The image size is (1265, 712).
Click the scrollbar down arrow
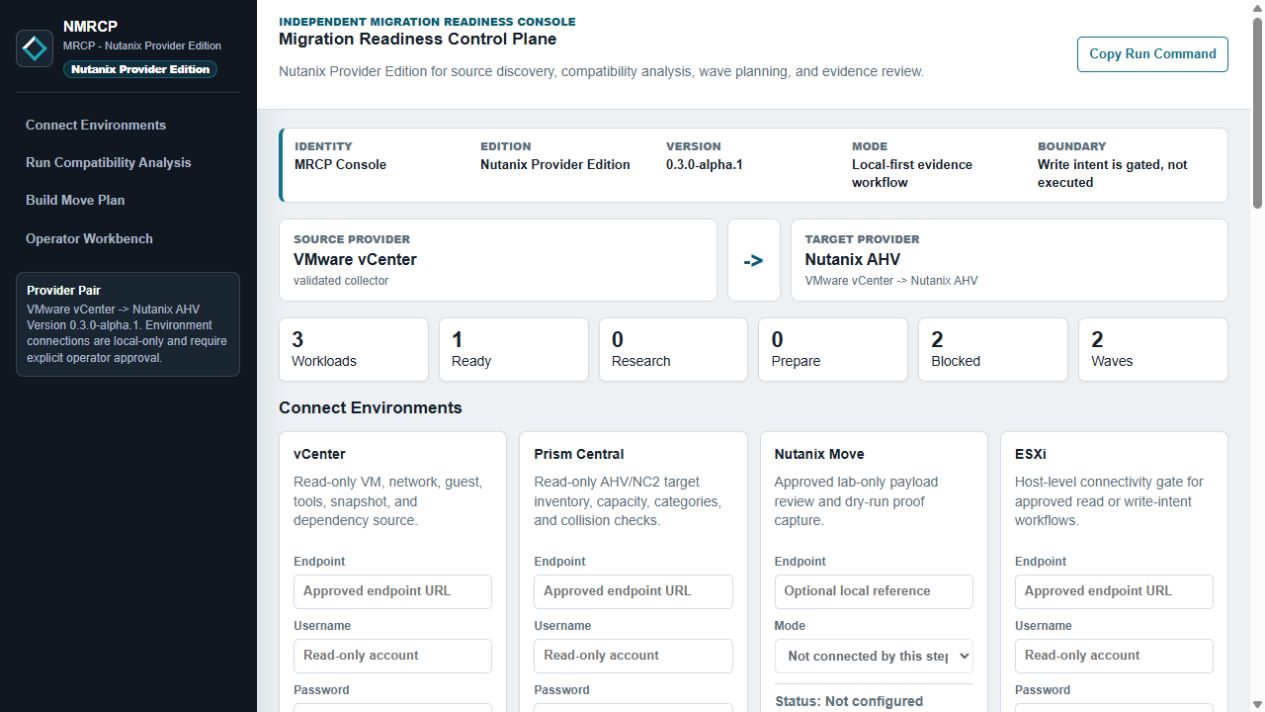pyautogui.click(x=1257, y=704)
